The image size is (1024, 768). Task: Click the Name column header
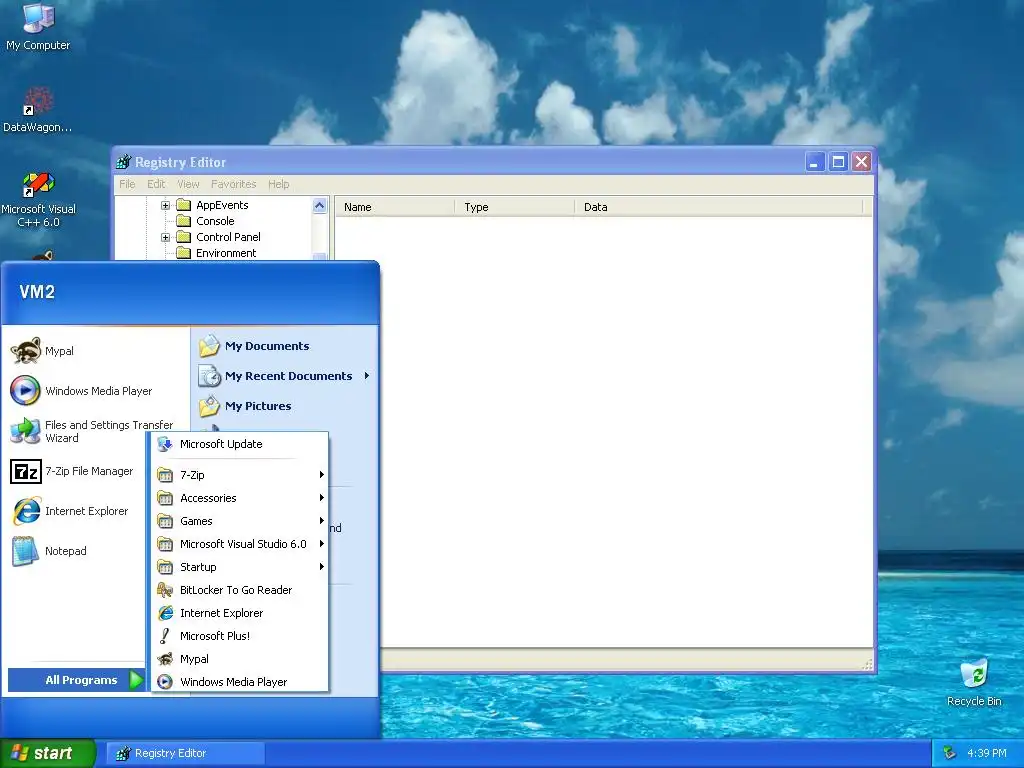tap(395, 207)
